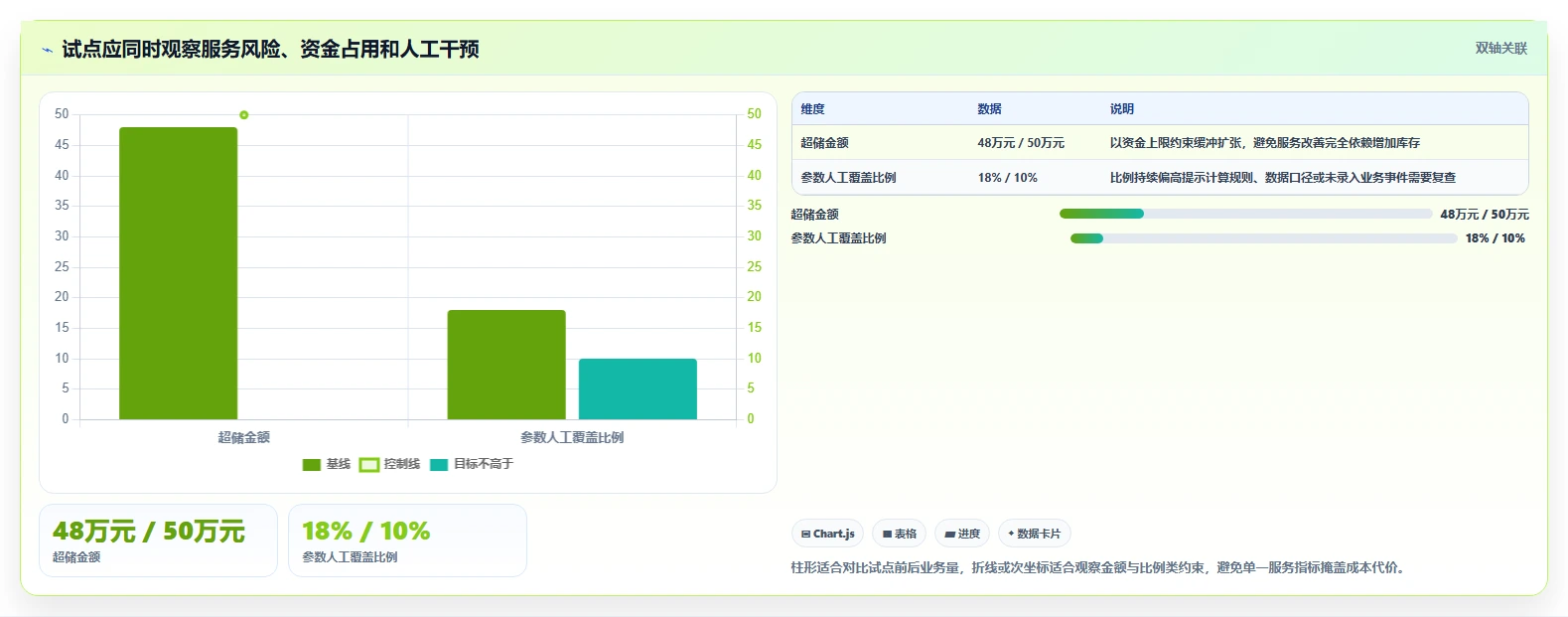This screenshot has height=617, width=1568.
Task: Click the 以资金上限约束缓冲扩张 description cell
Action: pyautogui.click(x=1265, y=143)
